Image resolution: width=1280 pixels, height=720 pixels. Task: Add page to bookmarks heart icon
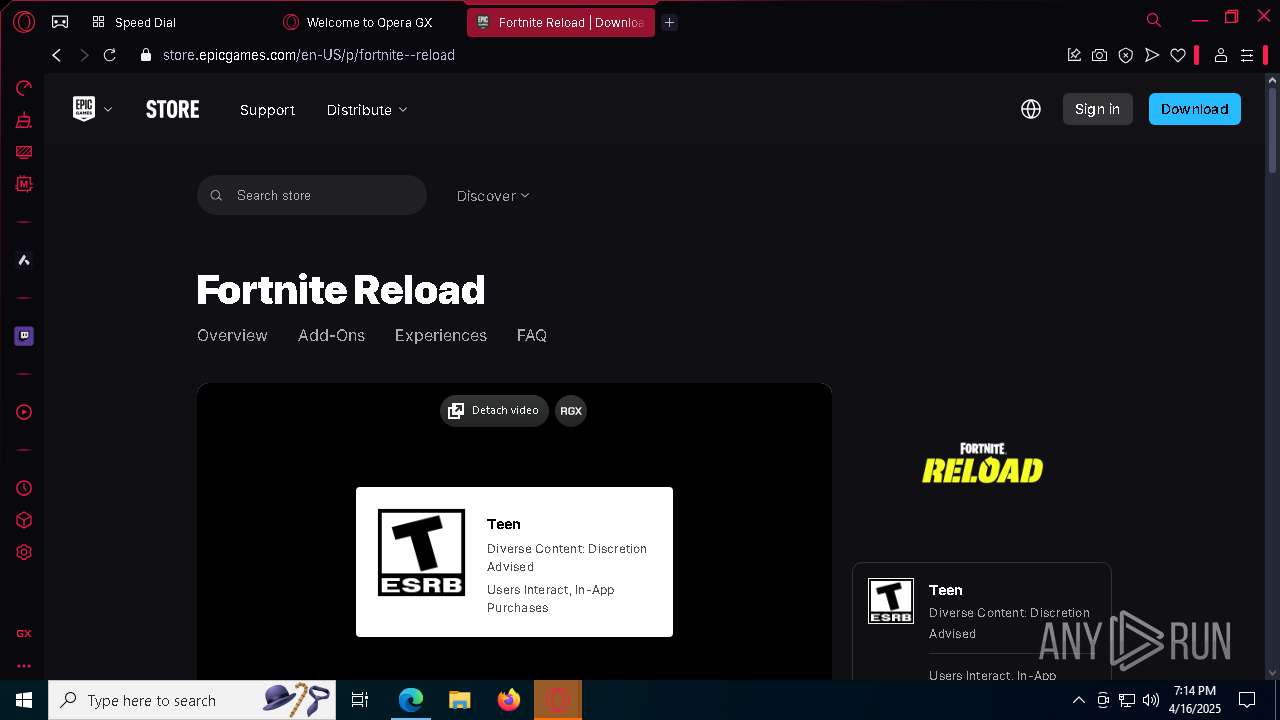pyautogui.click(x=1178, y=55)
